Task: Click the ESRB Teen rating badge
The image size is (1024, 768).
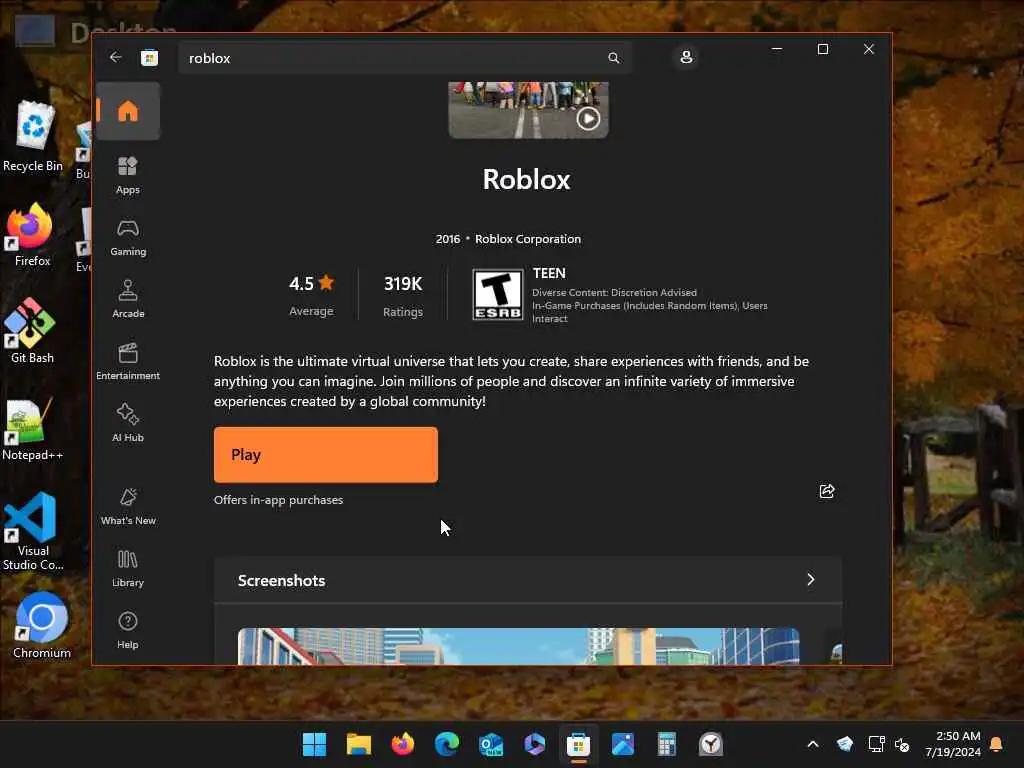Action: tap(498, 295)
